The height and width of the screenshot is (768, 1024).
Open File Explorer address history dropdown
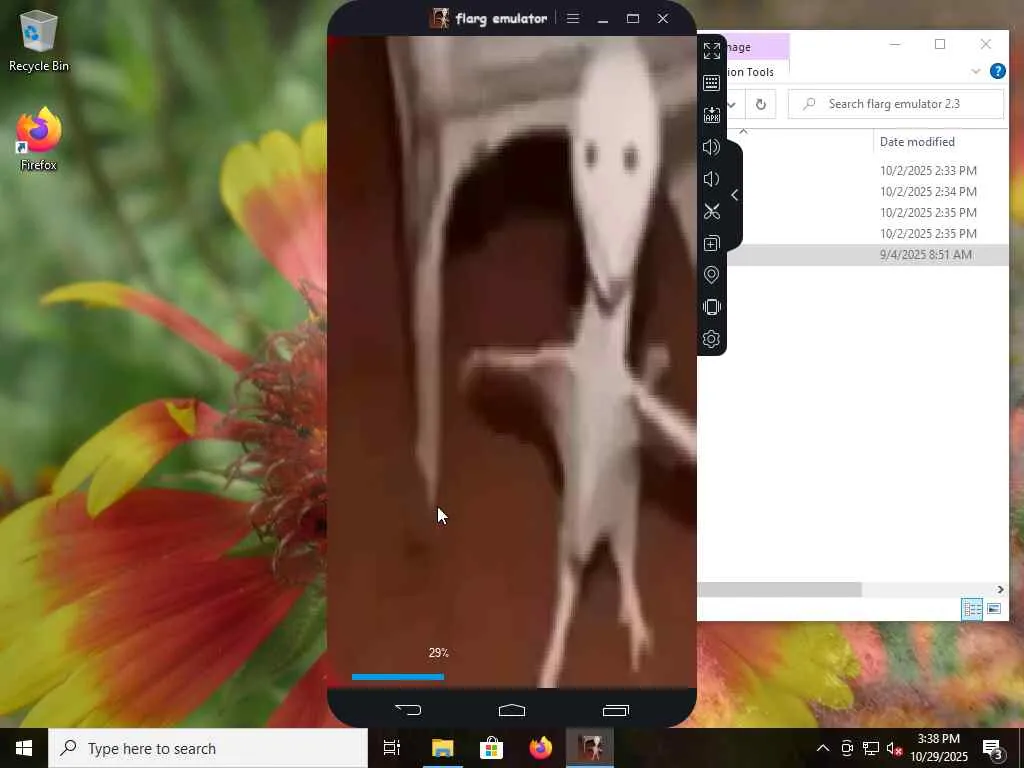(731, 104)
